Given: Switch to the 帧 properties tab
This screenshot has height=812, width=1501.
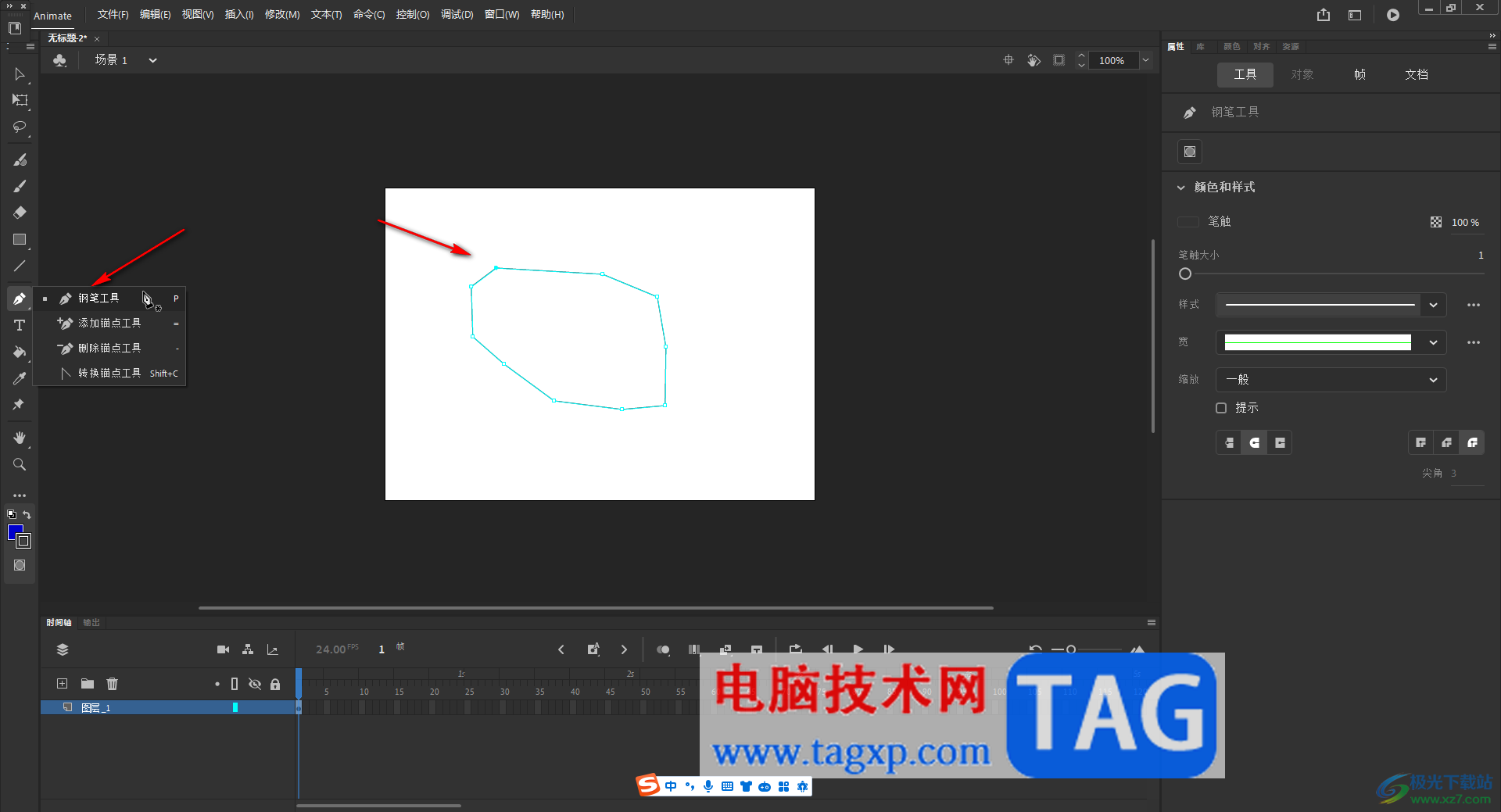Looking at the screenshot, I should click(1359, 74).
